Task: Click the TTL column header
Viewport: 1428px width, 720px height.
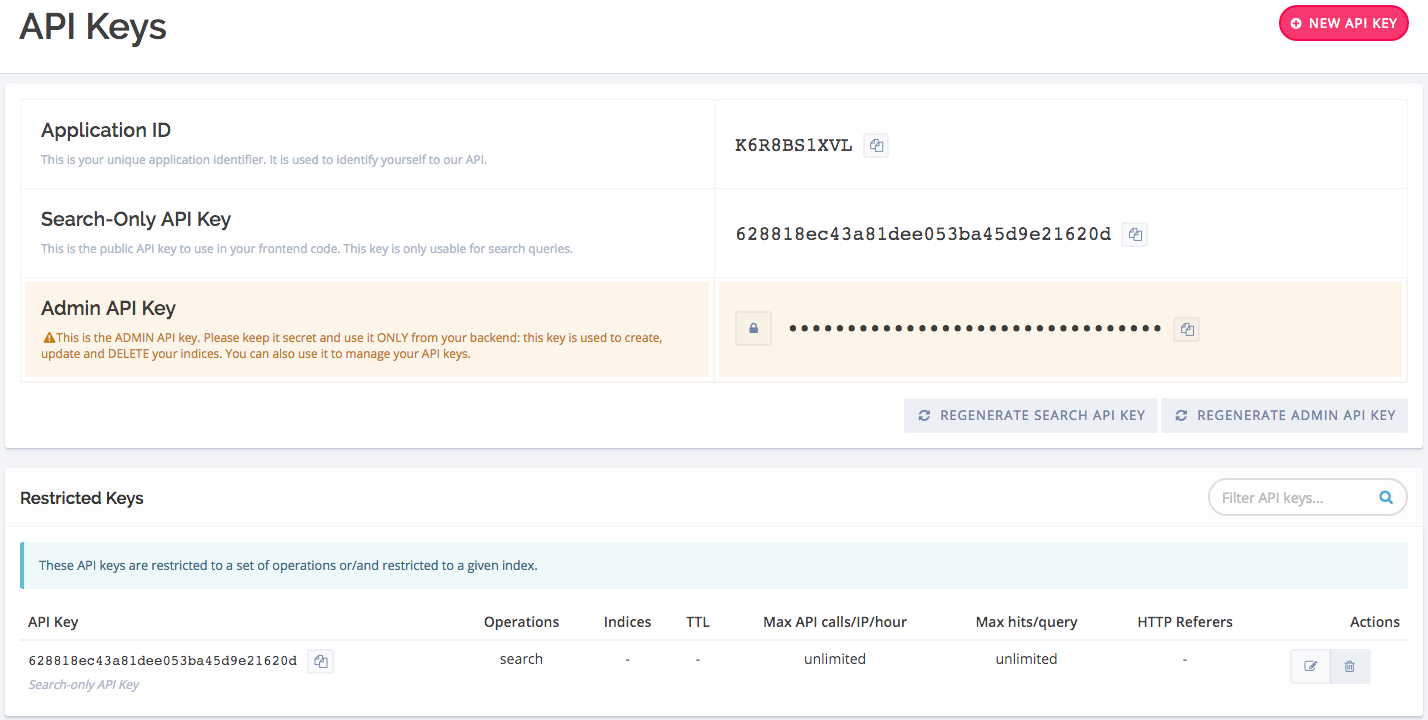Action: click(x=697, y=622)
